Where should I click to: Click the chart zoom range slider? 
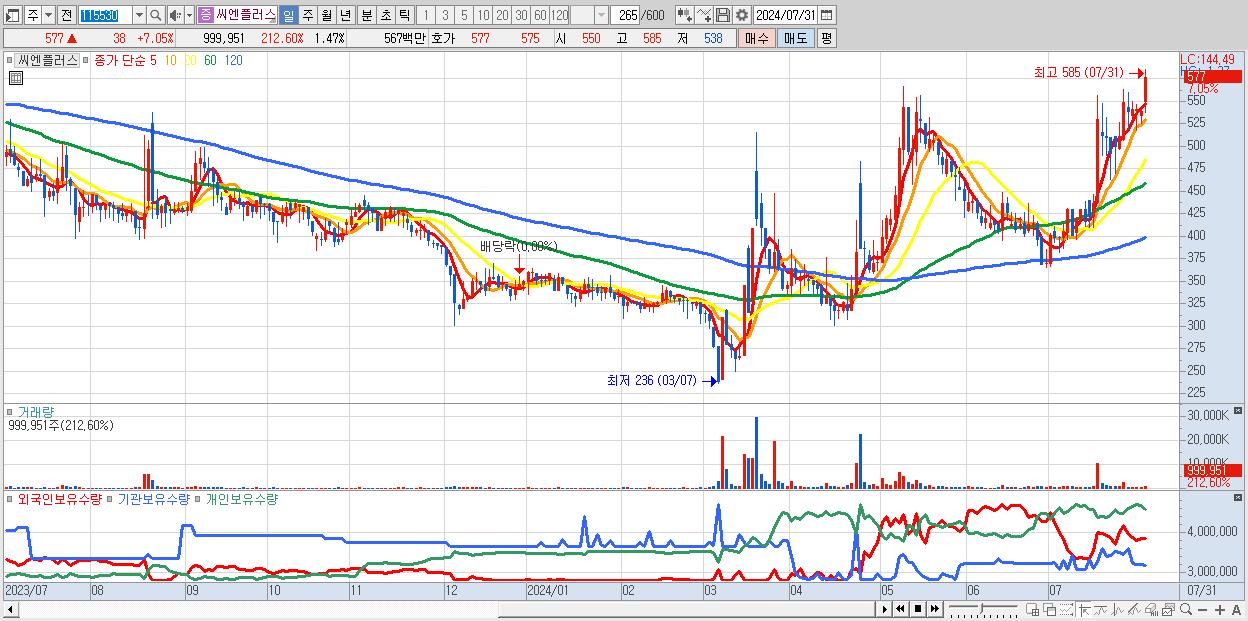[982, 609]
